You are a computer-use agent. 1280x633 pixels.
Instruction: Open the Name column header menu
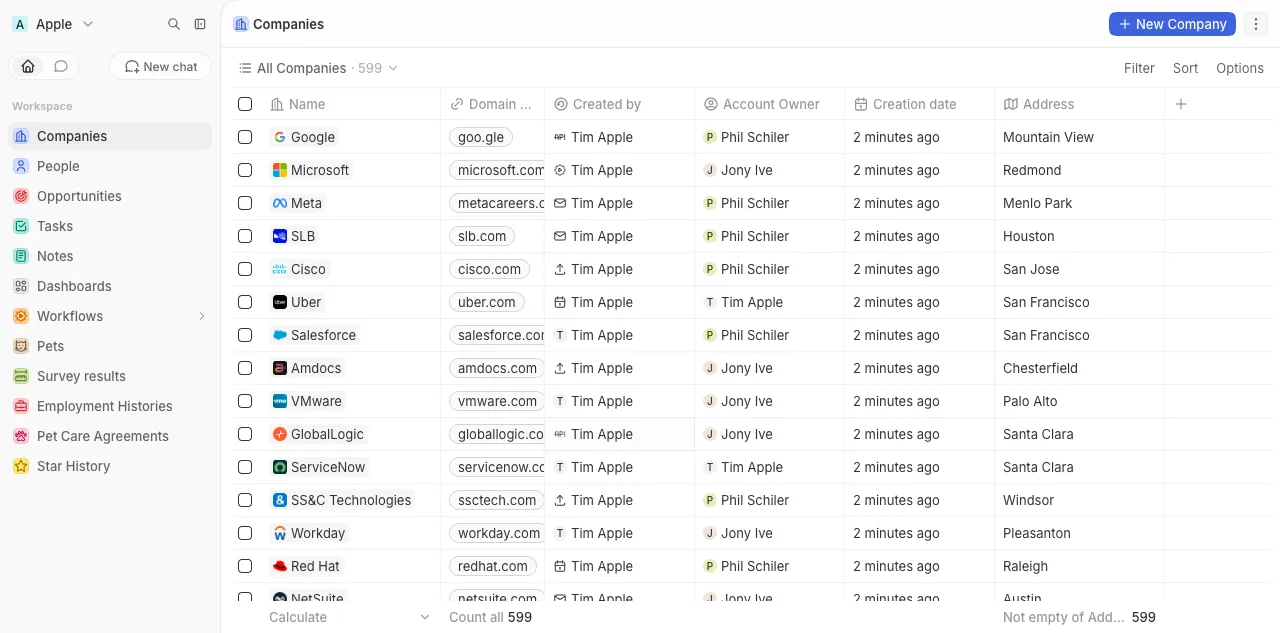click(x=350, y=104)
